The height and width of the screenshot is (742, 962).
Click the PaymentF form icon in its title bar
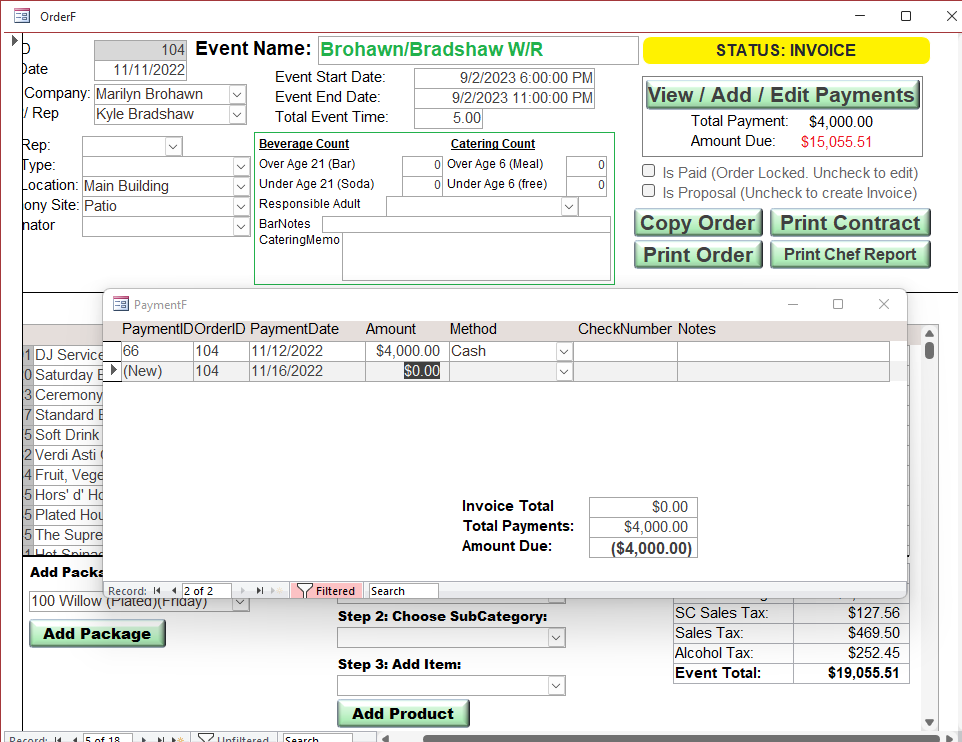click(x=121, y=304)
